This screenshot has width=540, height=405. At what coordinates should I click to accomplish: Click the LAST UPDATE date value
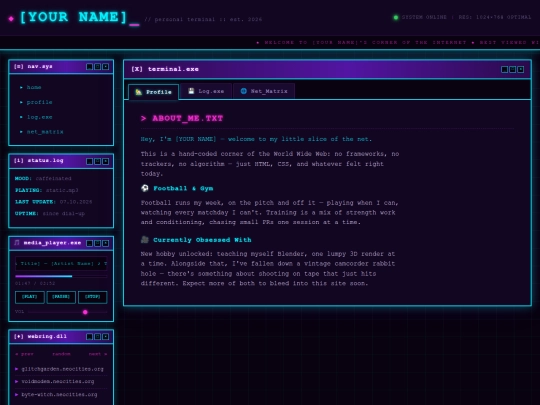coord(76,202)
